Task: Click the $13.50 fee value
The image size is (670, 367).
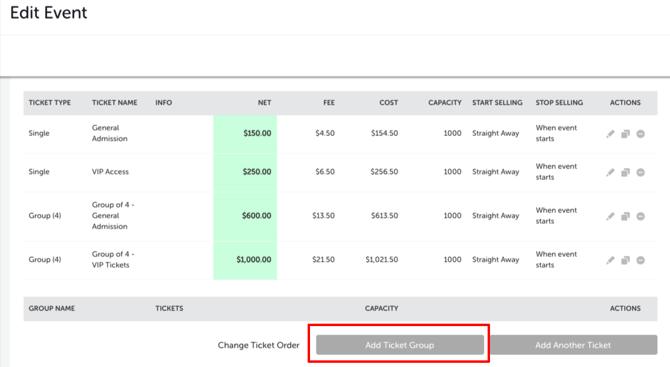Action: [x=323, y=216]
